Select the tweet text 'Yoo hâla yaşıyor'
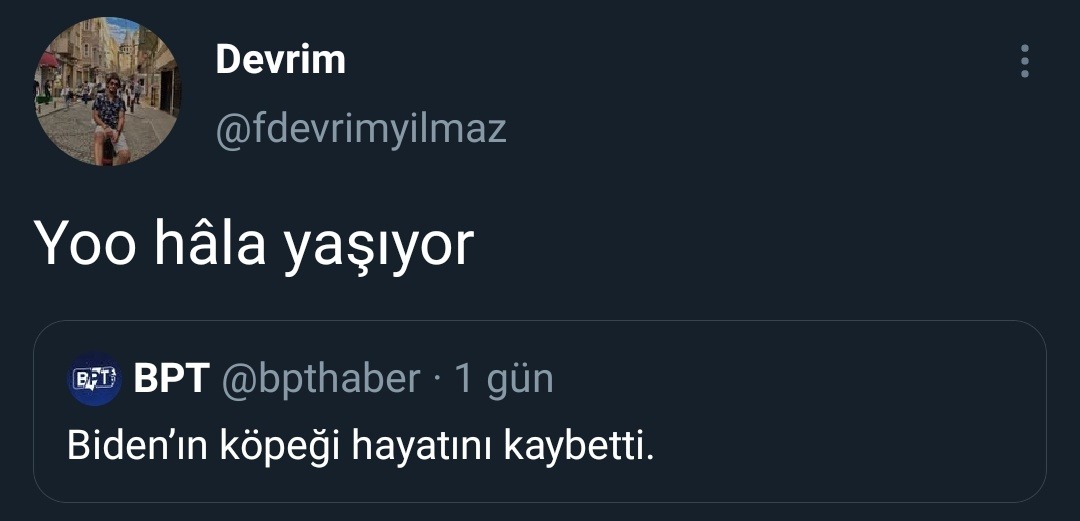Image resolution: width=1080 pixels, height=521 pixels. (x=254, y=245)
